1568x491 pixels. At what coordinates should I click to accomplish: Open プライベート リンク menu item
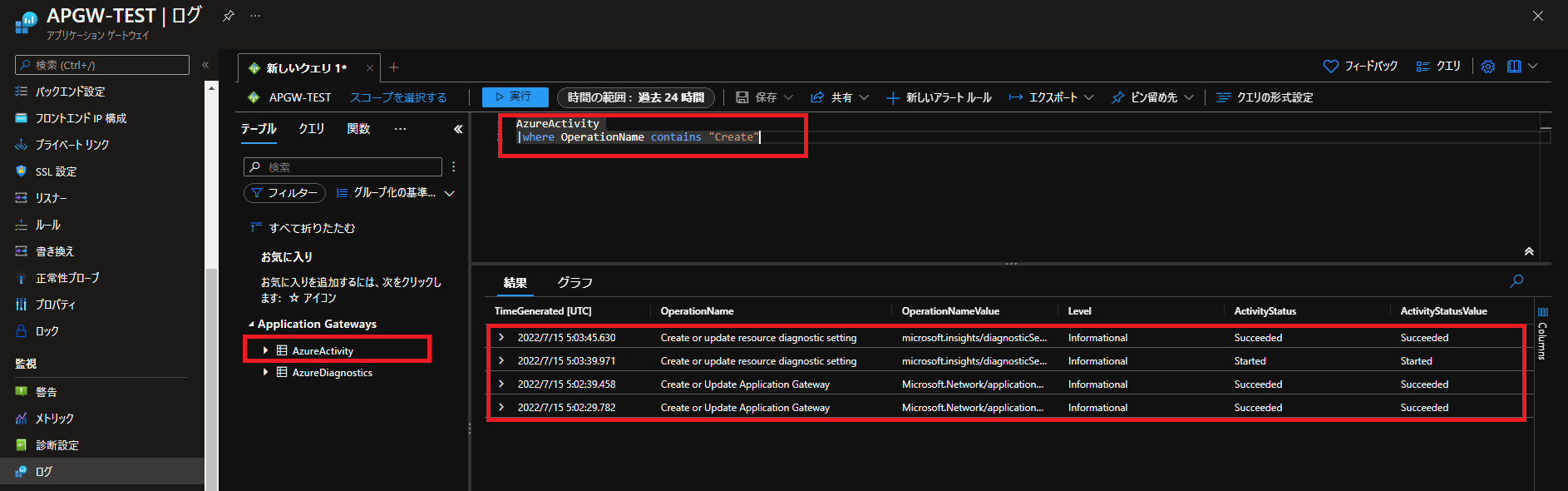(72, 145)
